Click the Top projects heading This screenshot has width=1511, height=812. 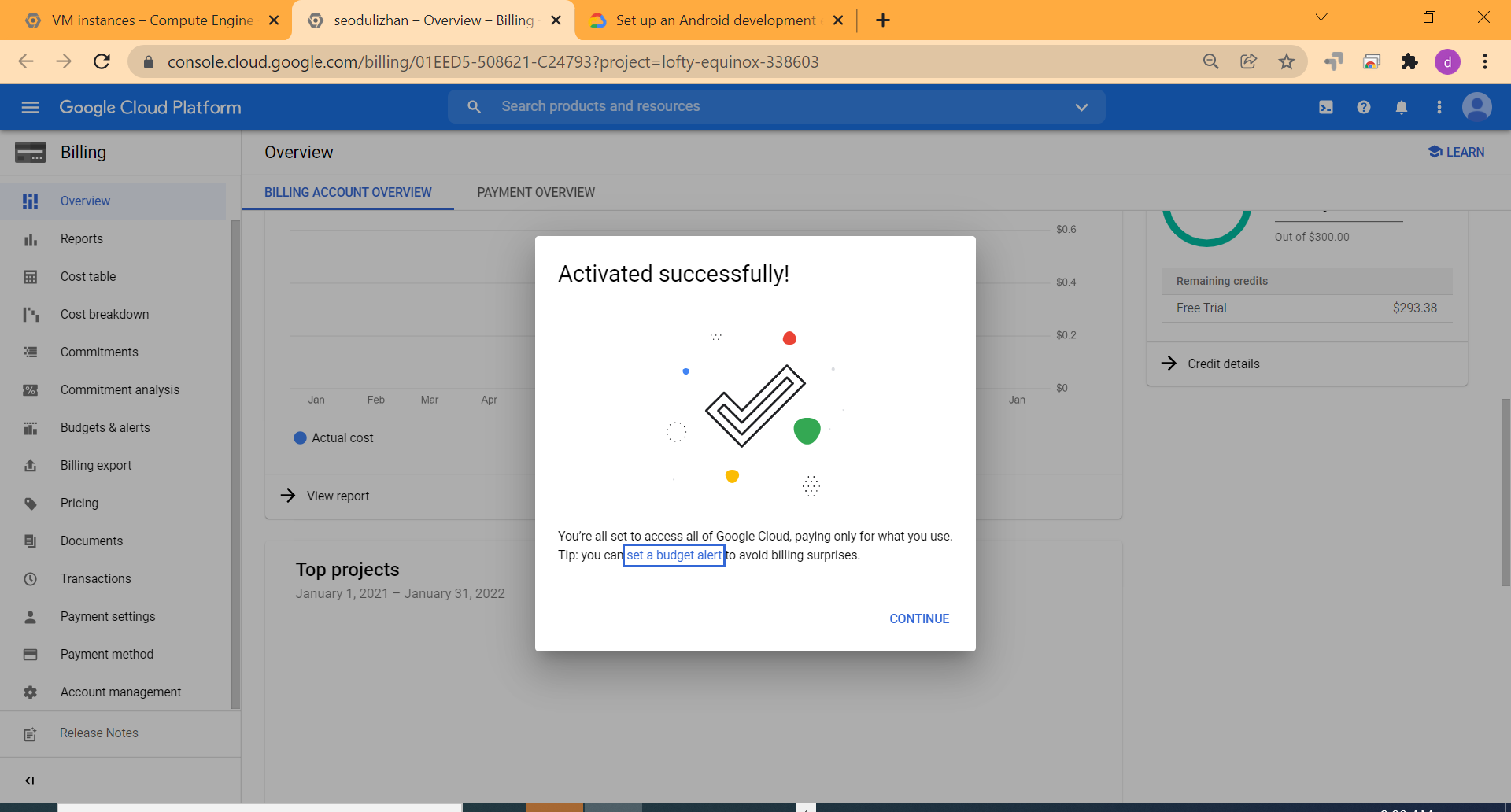click(x=347, y=570)
